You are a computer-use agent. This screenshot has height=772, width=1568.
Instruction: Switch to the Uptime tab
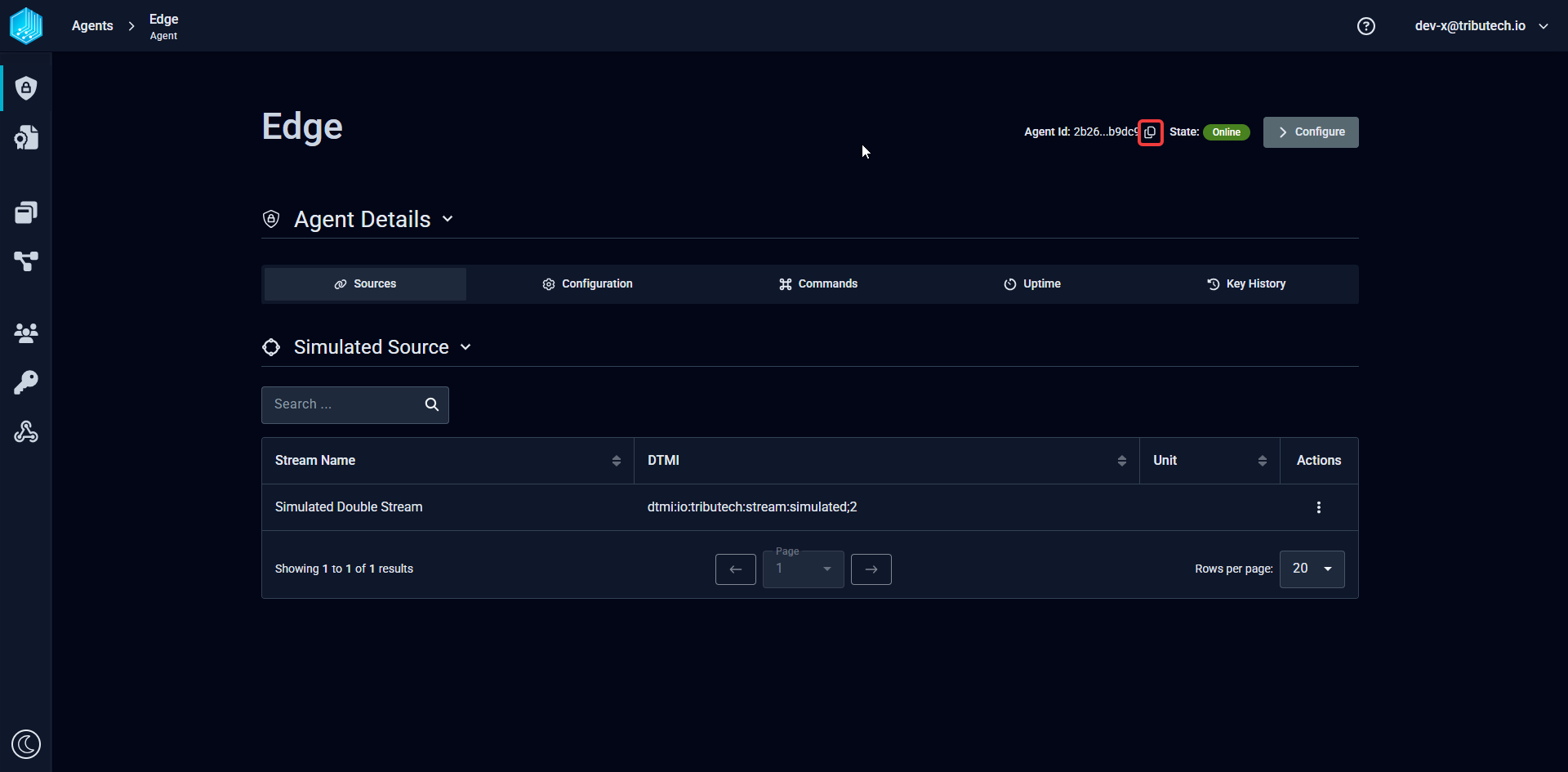1032,284
